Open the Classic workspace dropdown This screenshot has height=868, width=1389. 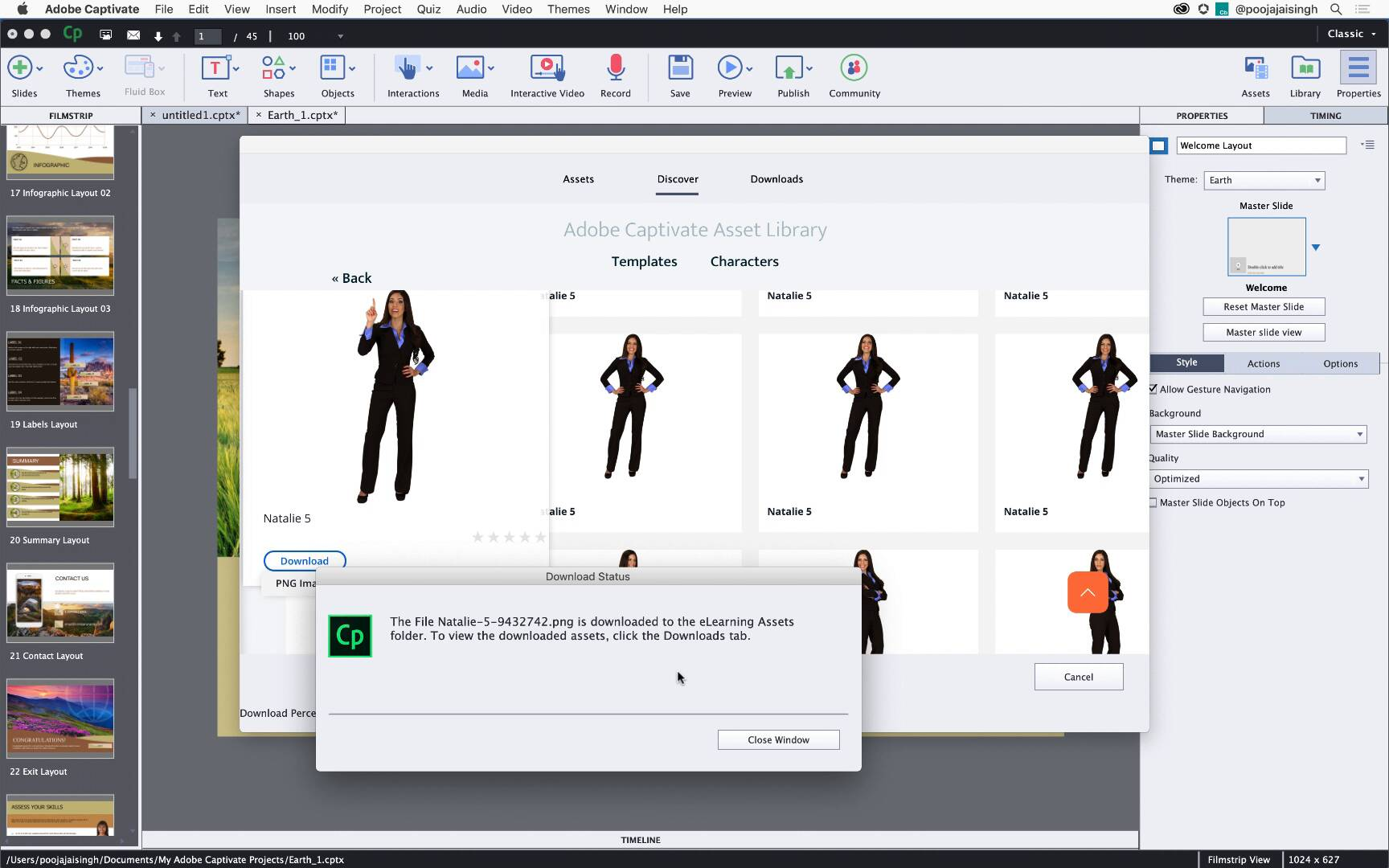click(x=1352, y=34)
